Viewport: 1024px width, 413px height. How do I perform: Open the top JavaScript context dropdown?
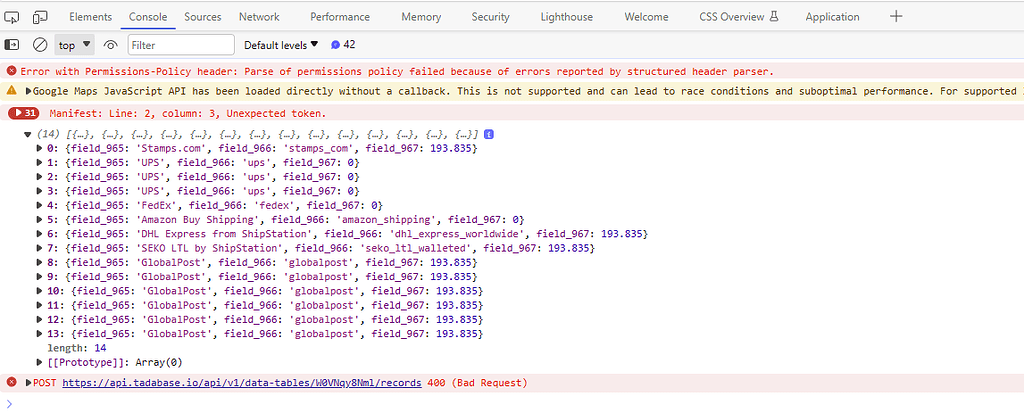coord(74,45)
